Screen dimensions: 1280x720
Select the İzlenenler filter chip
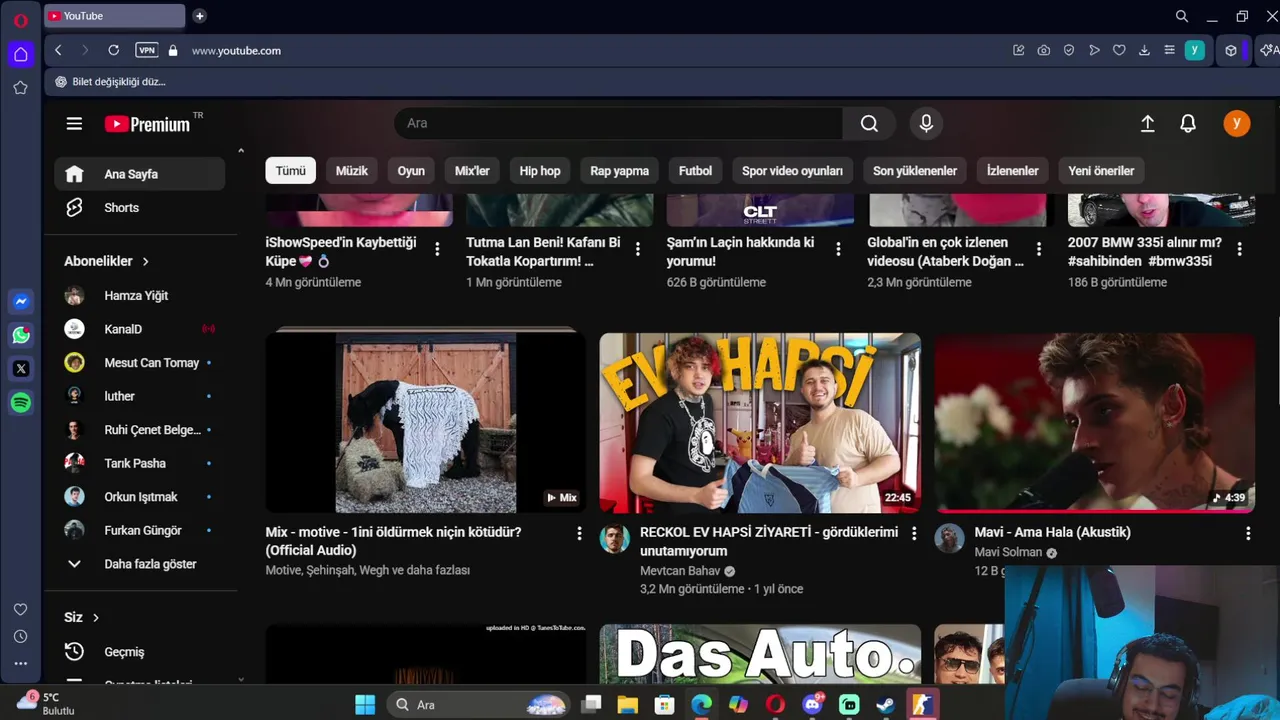[x=1012, y=171]
